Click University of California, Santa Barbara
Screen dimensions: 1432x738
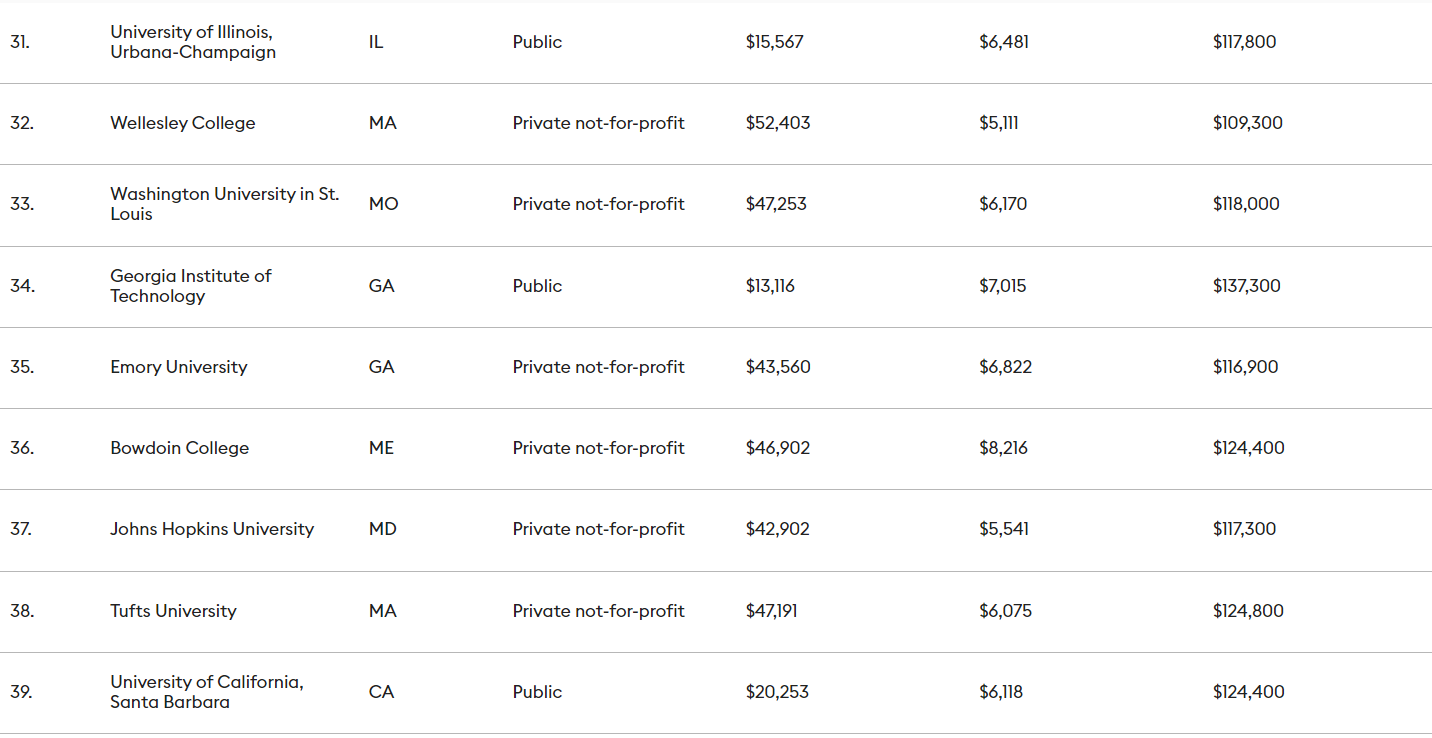pyautogui.click(x=206, y=692)
